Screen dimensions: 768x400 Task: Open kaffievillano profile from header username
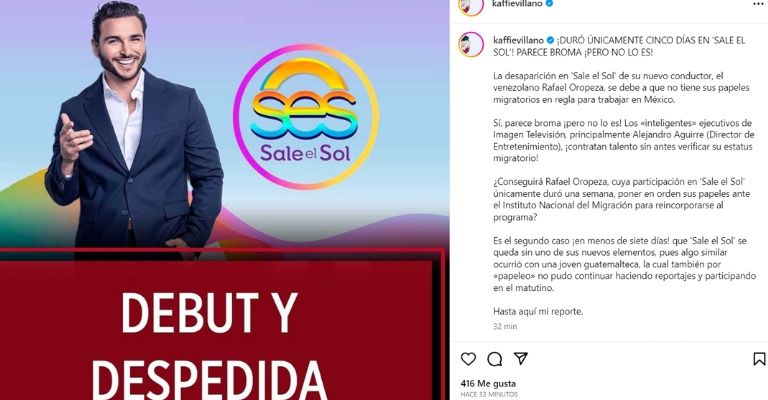(518, 3)
